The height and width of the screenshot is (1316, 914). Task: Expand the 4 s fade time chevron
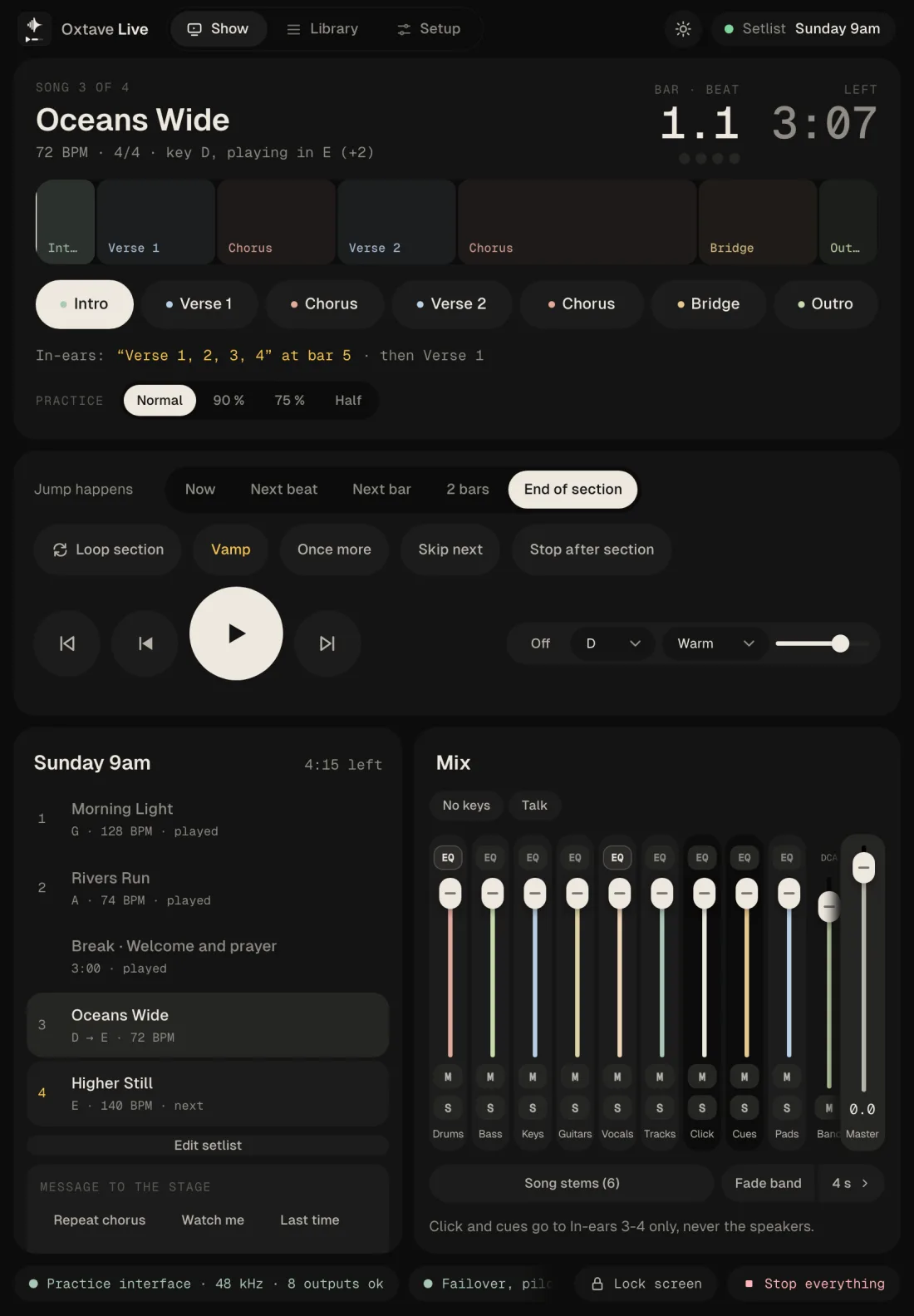coord(865,1183)
